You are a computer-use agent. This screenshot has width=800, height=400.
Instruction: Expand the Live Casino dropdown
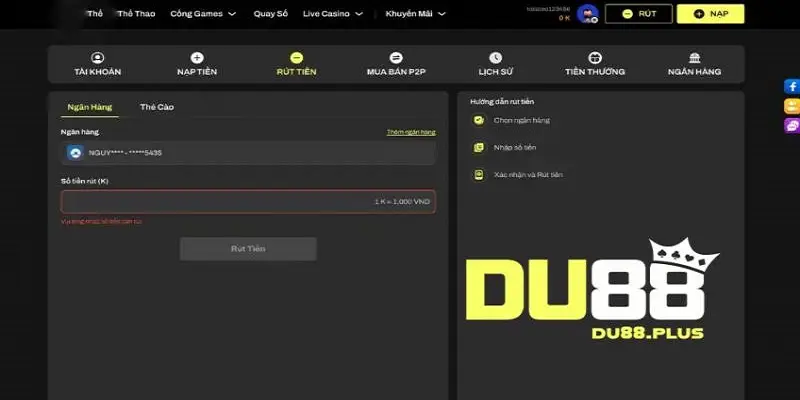coord(331,14)
